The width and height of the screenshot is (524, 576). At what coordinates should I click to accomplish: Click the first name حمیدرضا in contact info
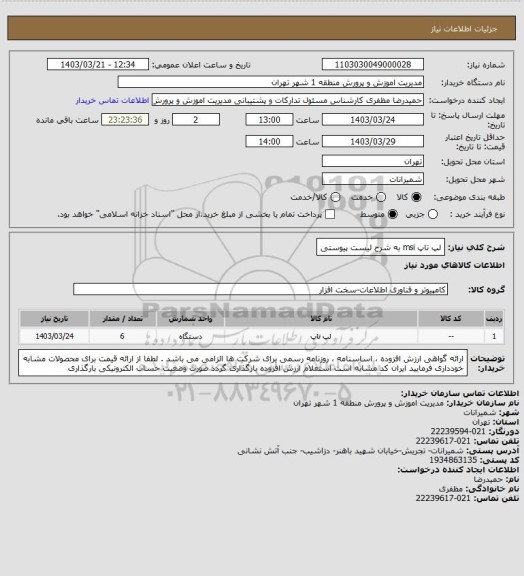488,479
